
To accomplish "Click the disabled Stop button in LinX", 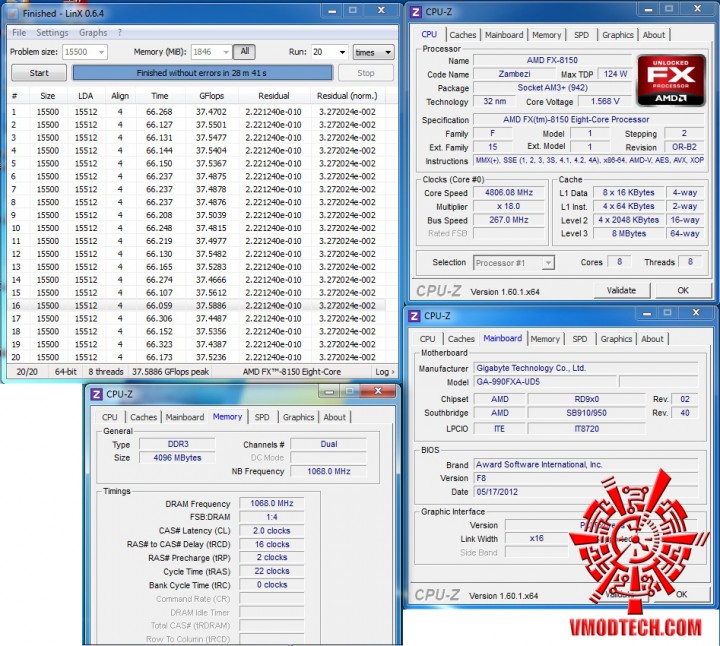I will click(x=366, y=73).
